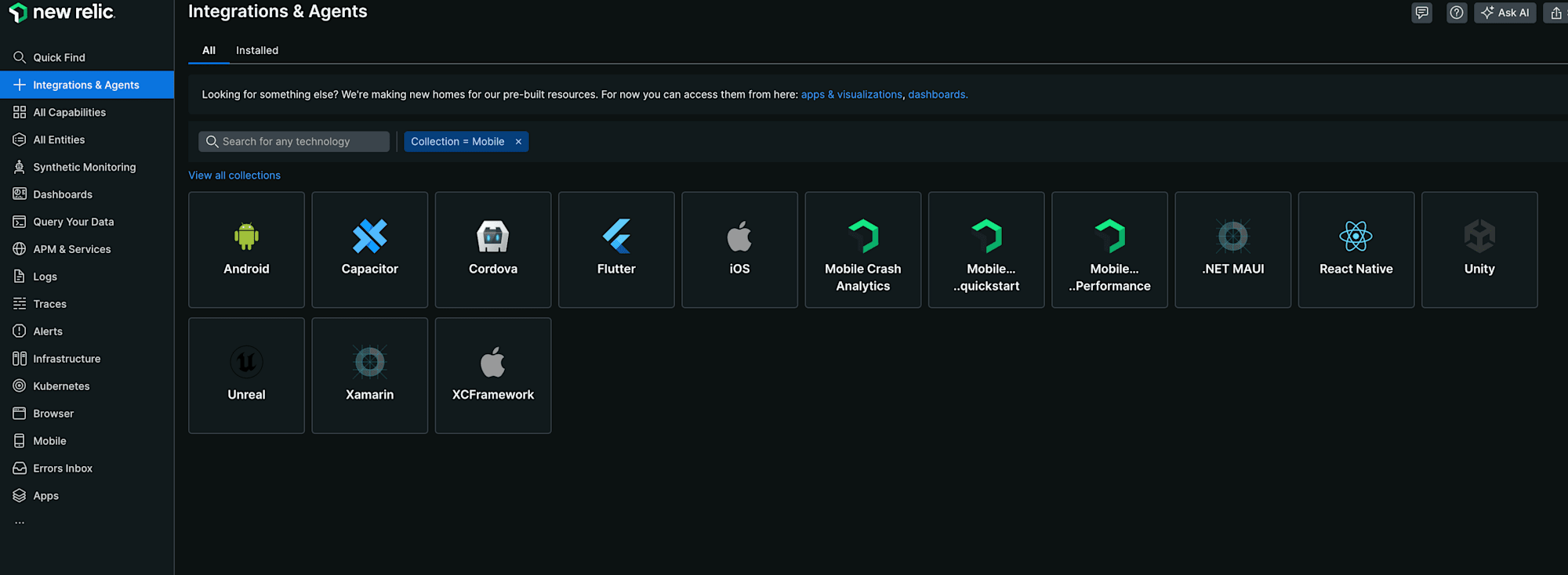Viewport: 1568px width, 575px height.
Task: Go to Alerts in sidebar
Action: click(x=87, y=331)
